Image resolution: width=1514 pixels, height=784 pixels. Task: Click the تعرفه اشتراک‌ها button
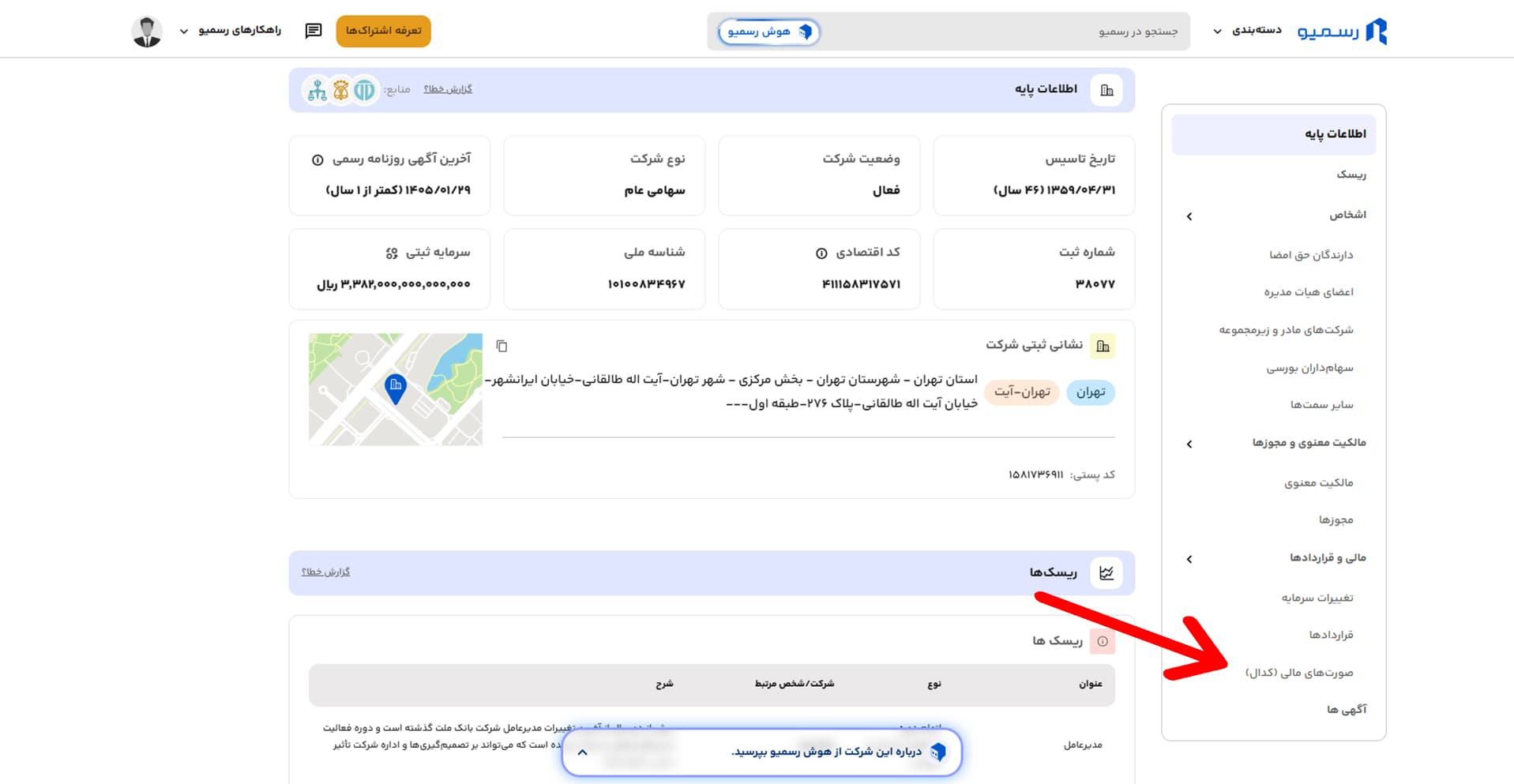coord(384,31)
